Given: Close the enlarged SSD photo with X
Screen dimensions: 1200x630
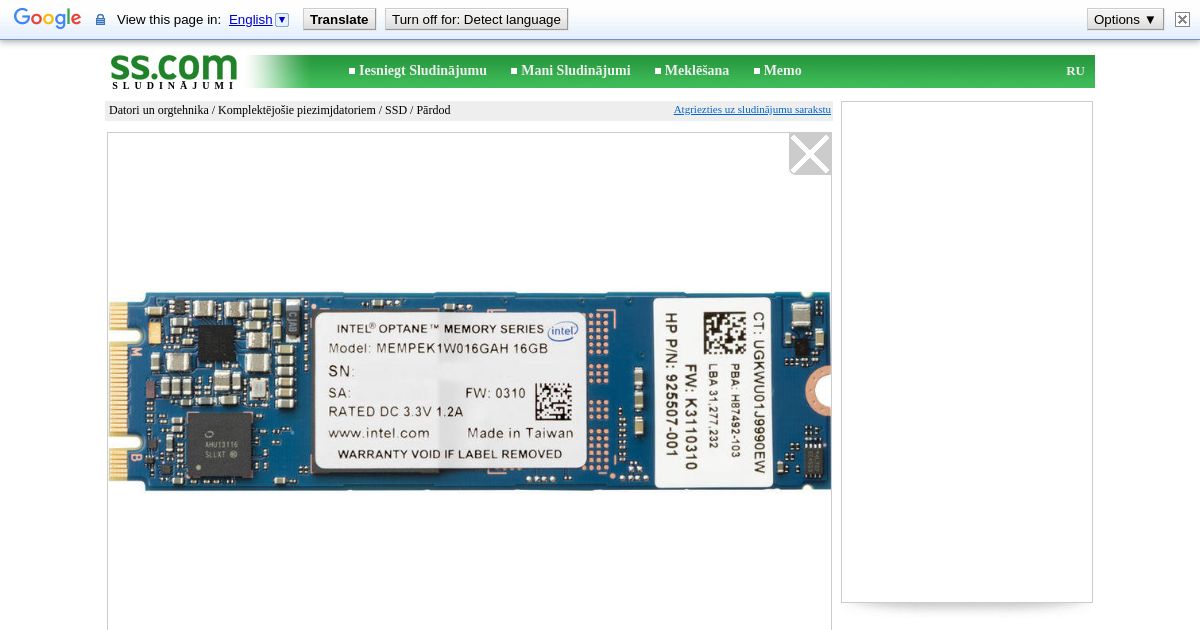Looking at the screenshot, I should [810, 154].
